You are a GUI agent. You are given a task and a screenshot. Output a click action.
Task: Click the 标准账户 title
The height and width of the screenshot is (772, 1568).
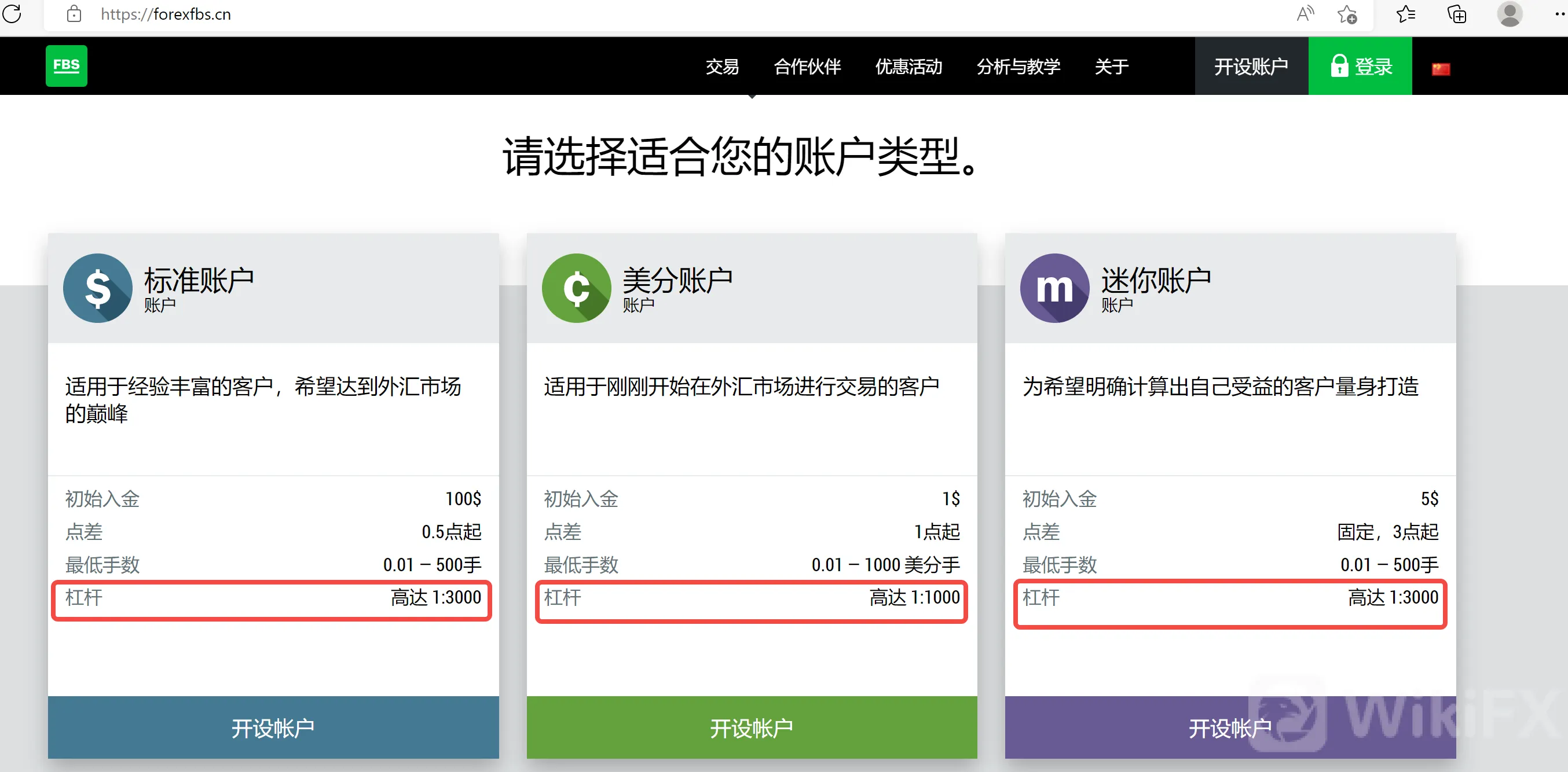pos(199,281)
